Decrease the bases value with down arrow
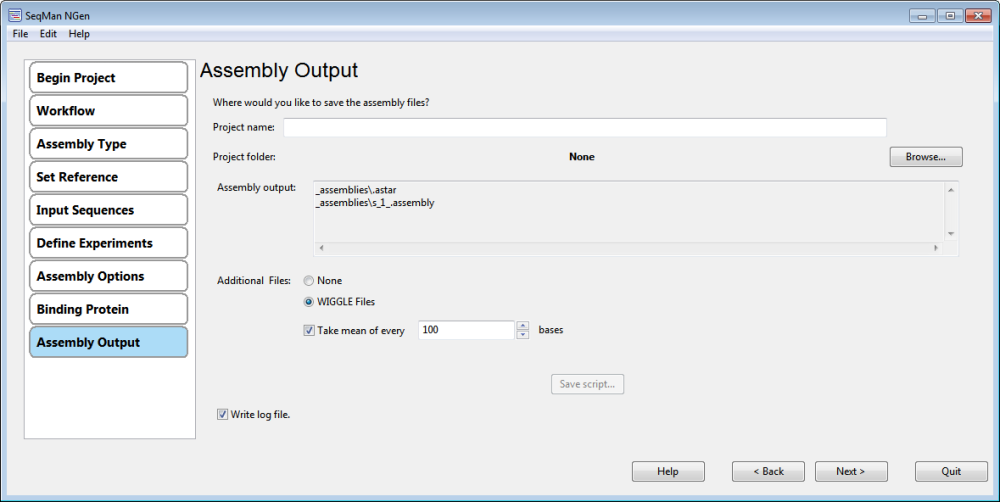 point(523,334)
